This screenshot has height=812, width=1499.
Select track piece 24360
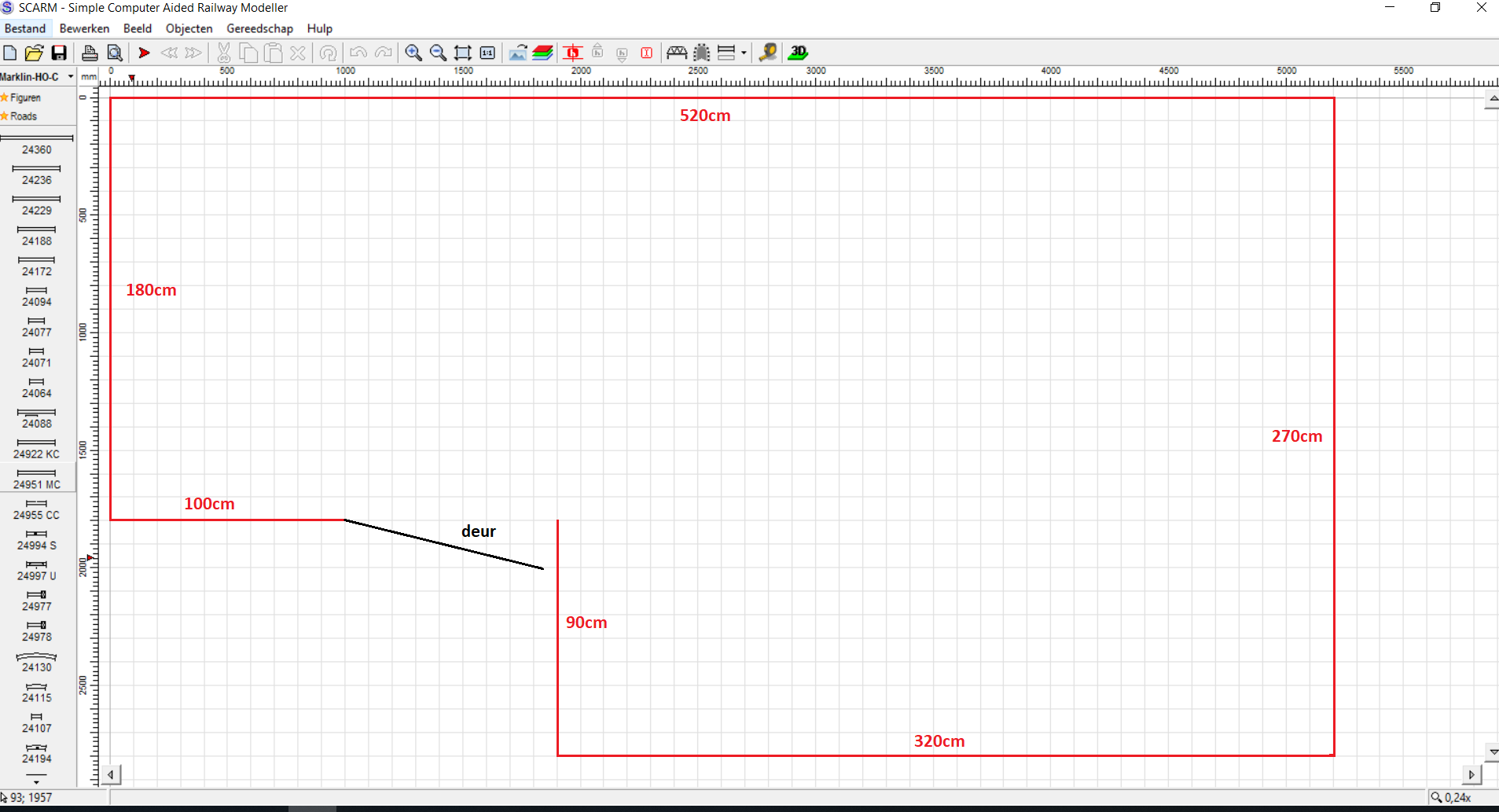click(37, 144)
